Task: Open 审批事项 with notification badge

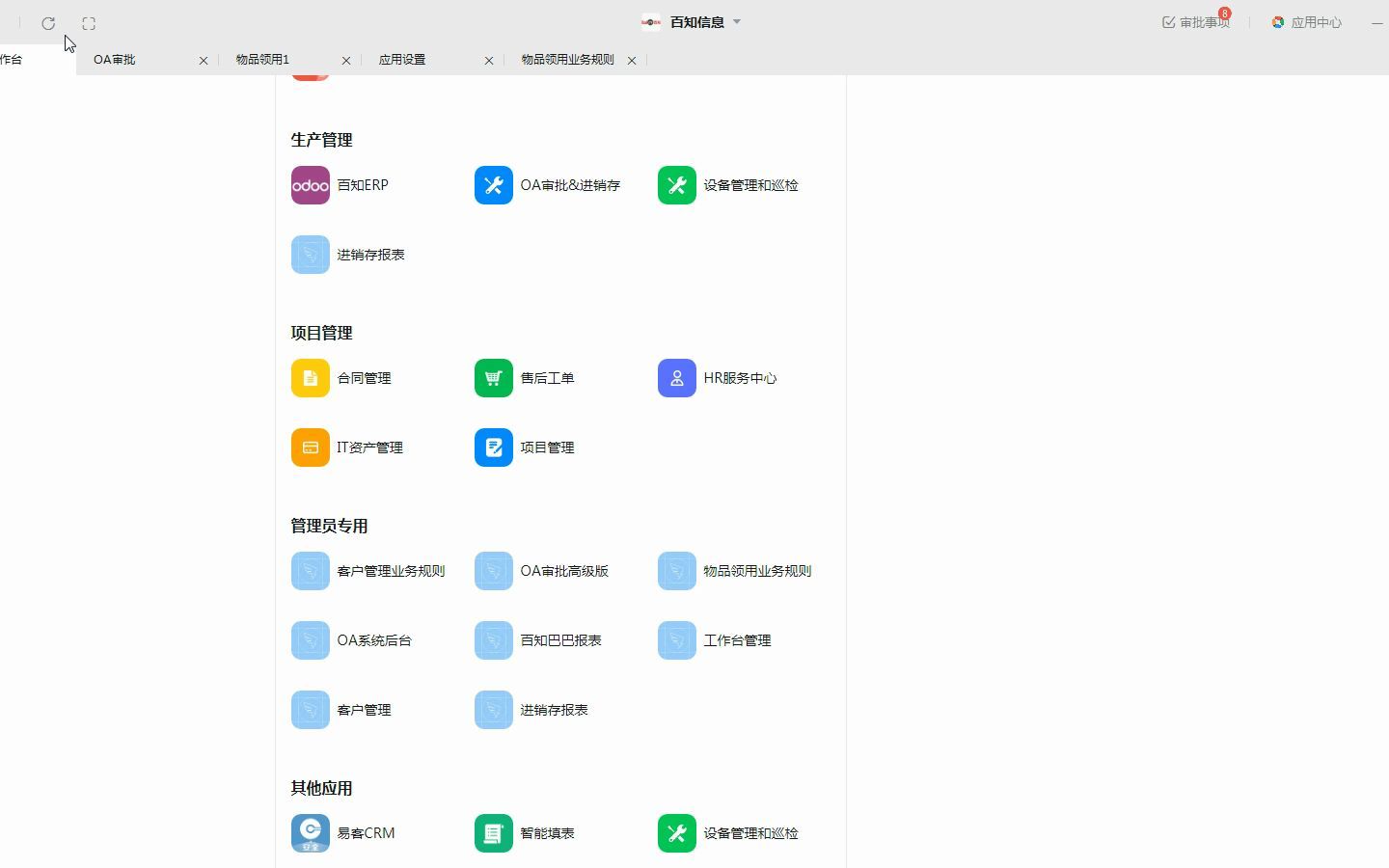Action: click(1196, 22)
